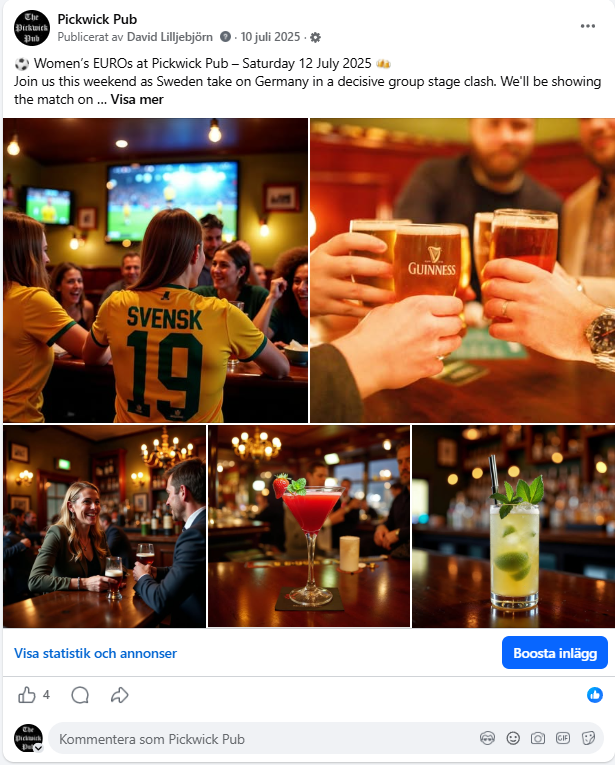Insert a GIF in the comment

tap(563, 738)
